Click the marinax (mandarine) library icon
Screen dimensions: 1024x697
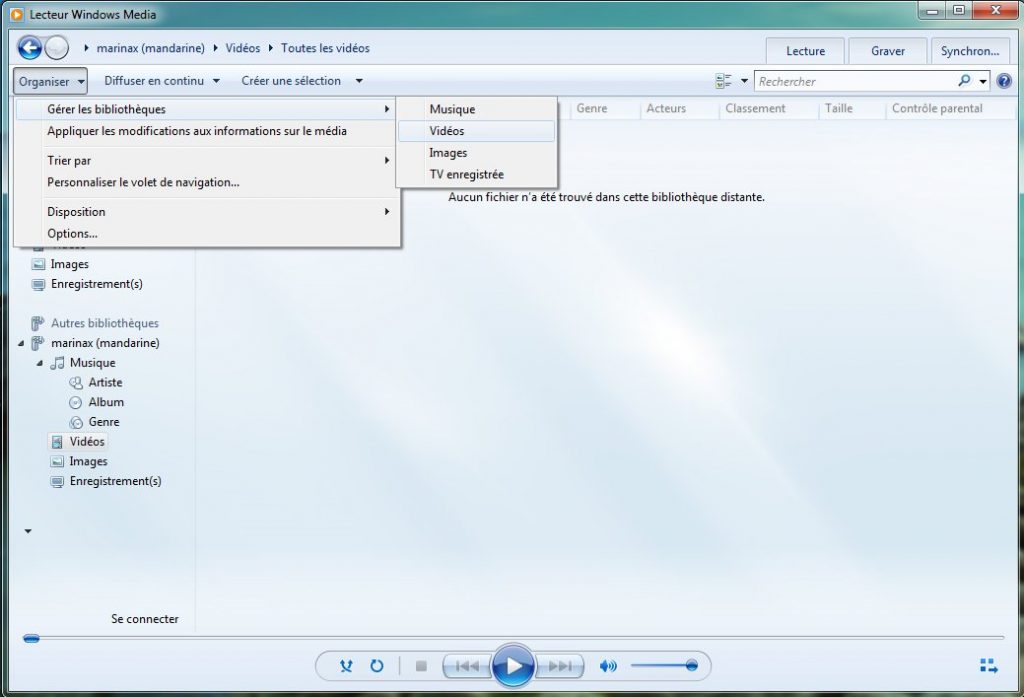[x=38, y=343]
